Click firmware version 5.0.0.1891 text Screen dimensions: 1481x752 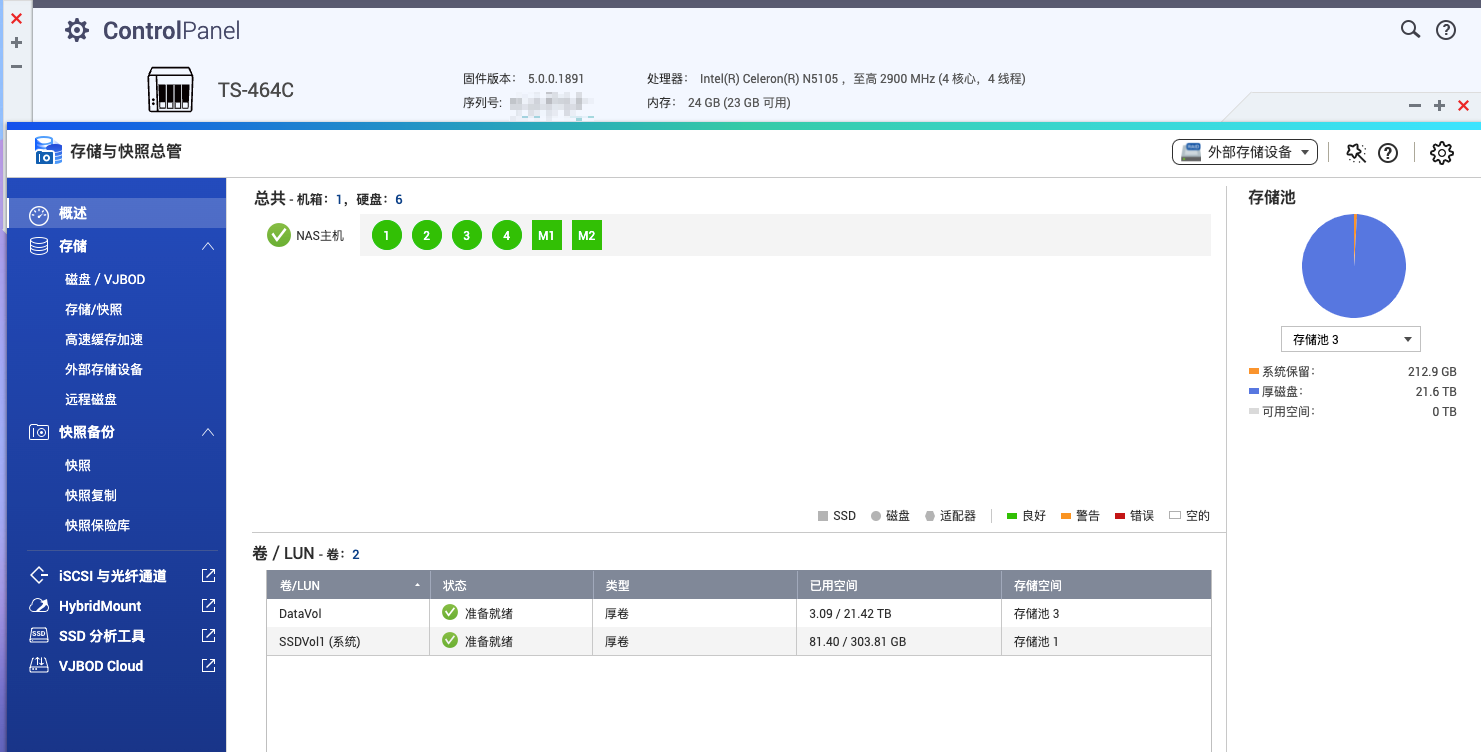(556, 79)
